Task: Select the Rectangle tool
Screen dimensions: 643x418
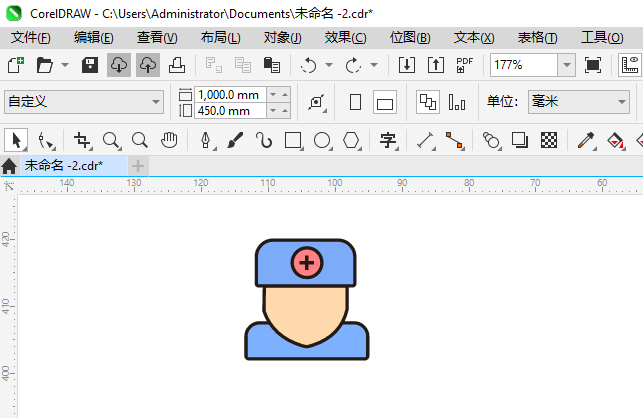Action: [x=293, y=141]
